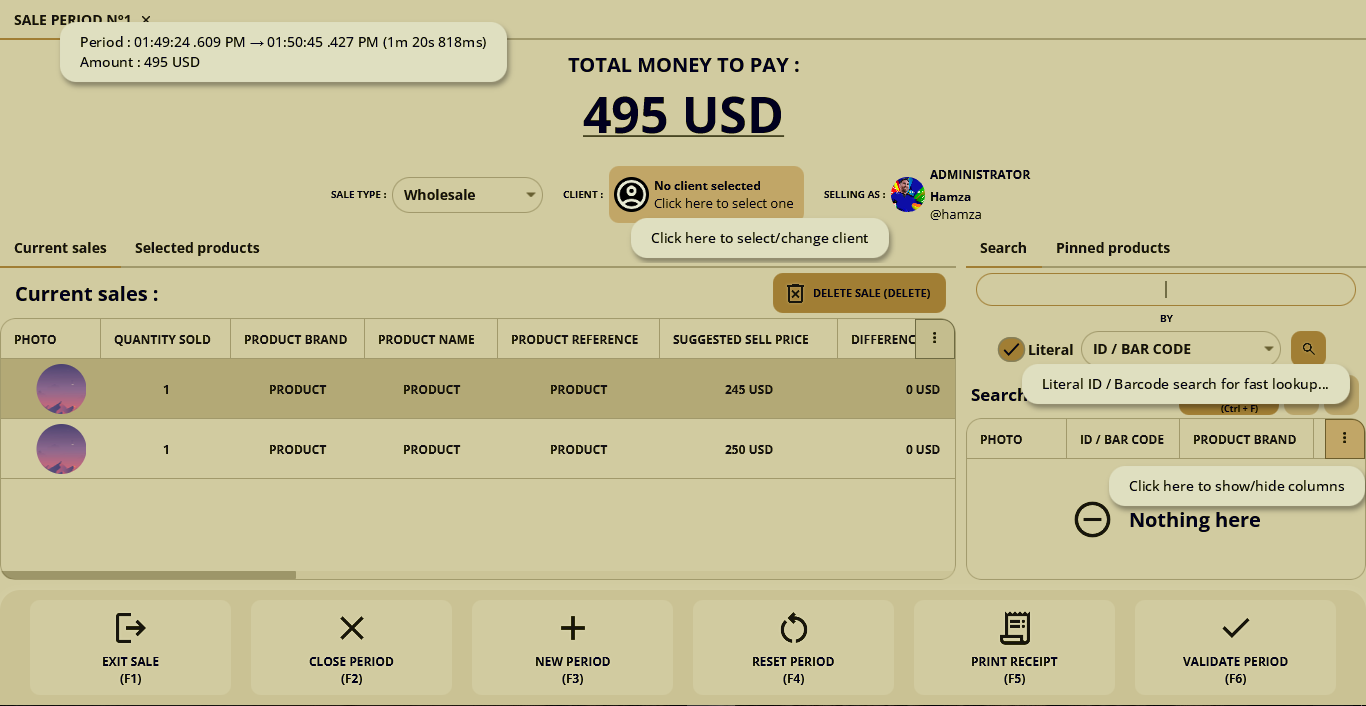Viewport: 1366px width, 706px height.
Task: Validate period with the checkmark icon
Action: tap(1235, 628)
